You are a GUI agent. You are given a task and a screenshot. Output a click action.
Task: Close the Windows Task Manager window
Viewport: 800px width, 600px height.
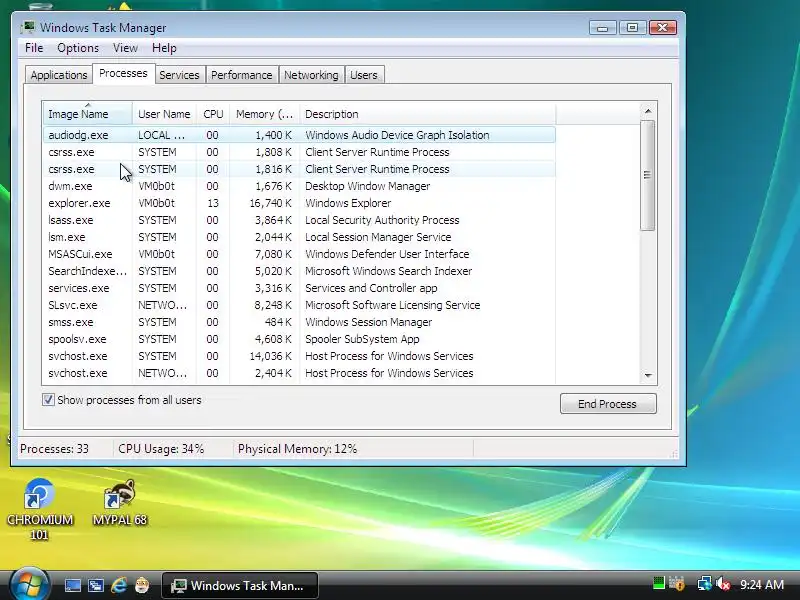coord(663,28)
